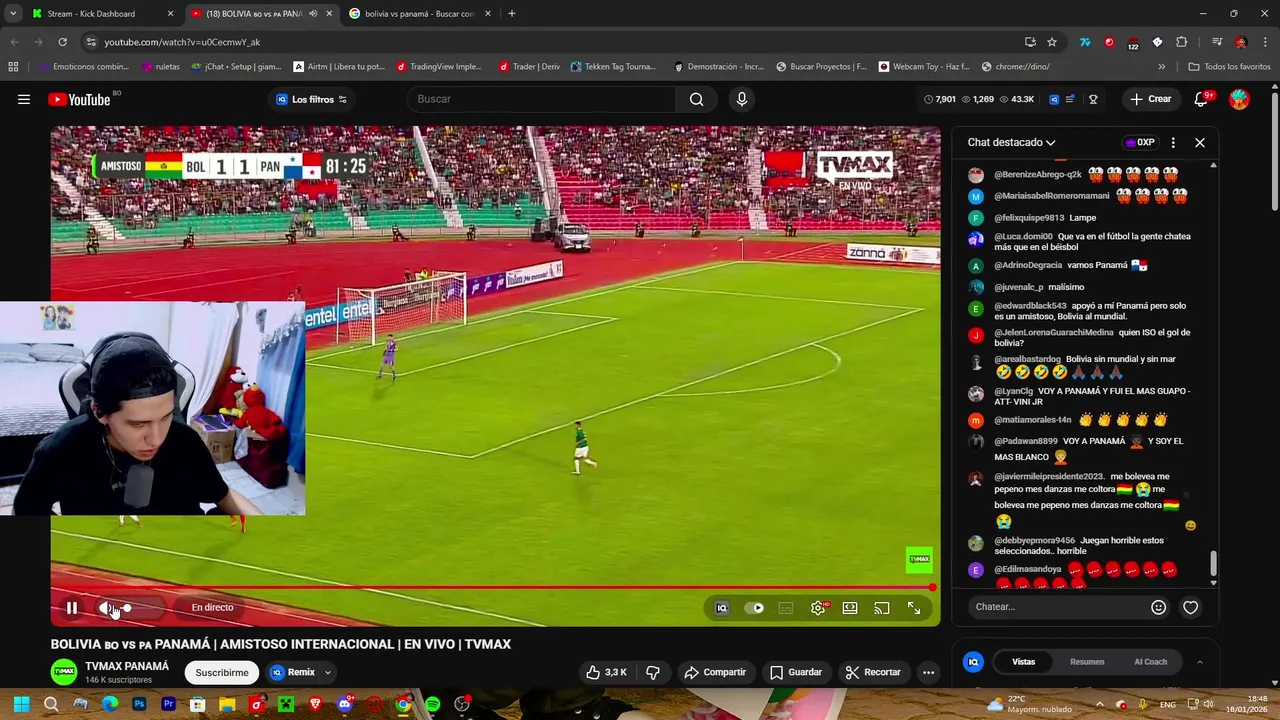Pause the live video

click(72, 608)
